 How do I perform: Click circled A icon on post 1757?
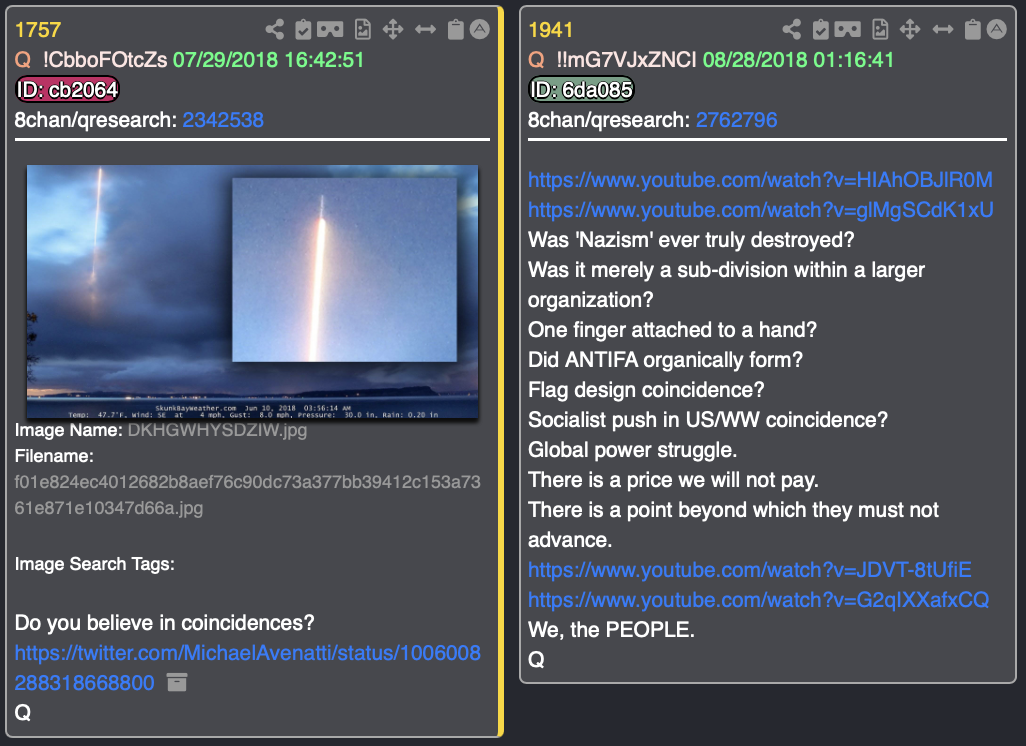coord(480,29)
